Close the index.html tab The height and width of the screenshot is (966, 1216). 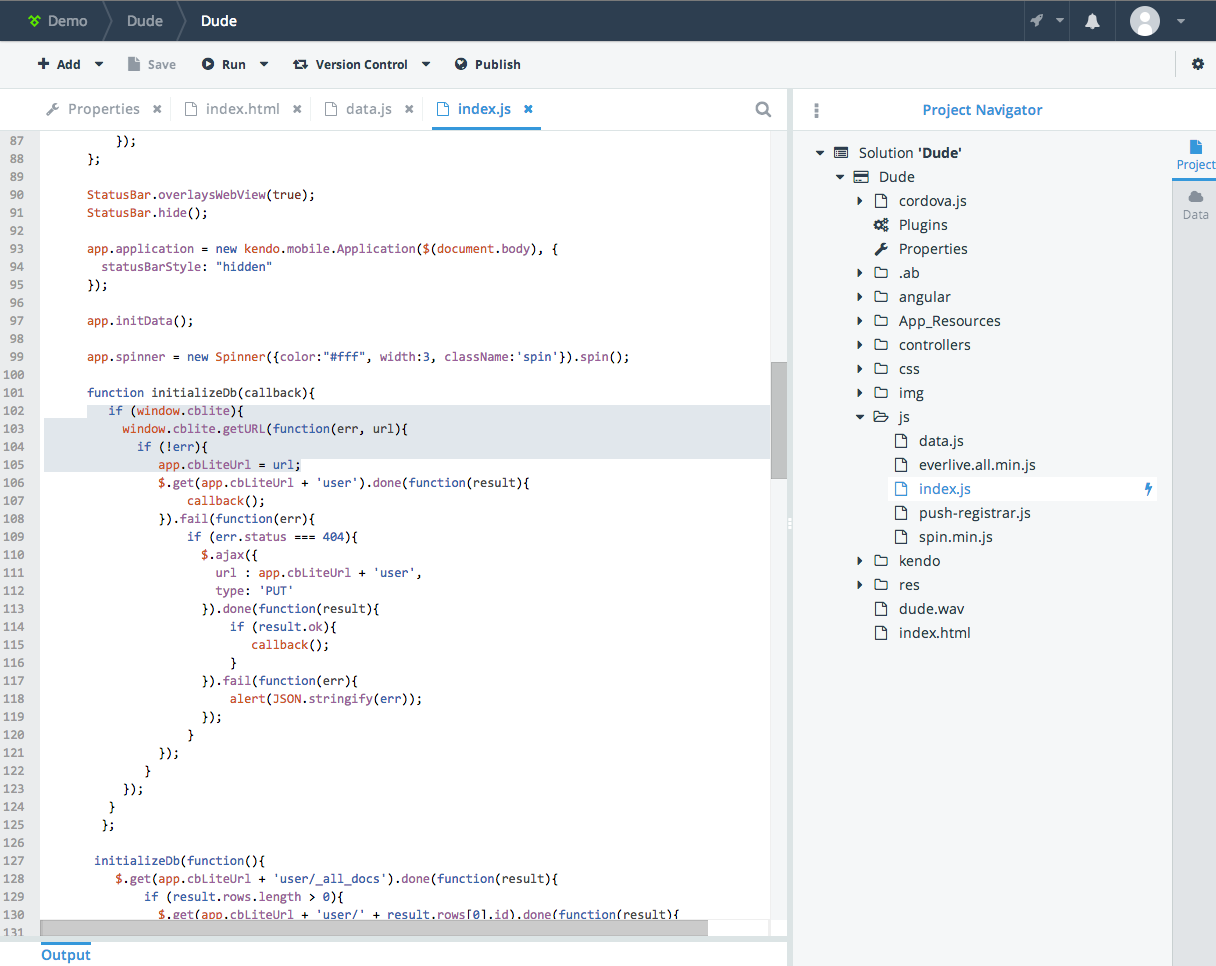coord(297,109)
